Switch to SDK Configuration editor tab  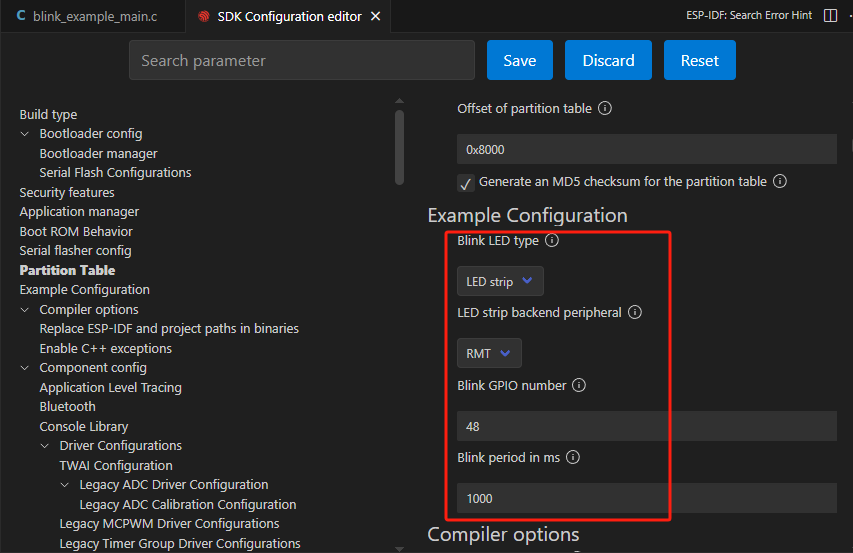point(288,16)
